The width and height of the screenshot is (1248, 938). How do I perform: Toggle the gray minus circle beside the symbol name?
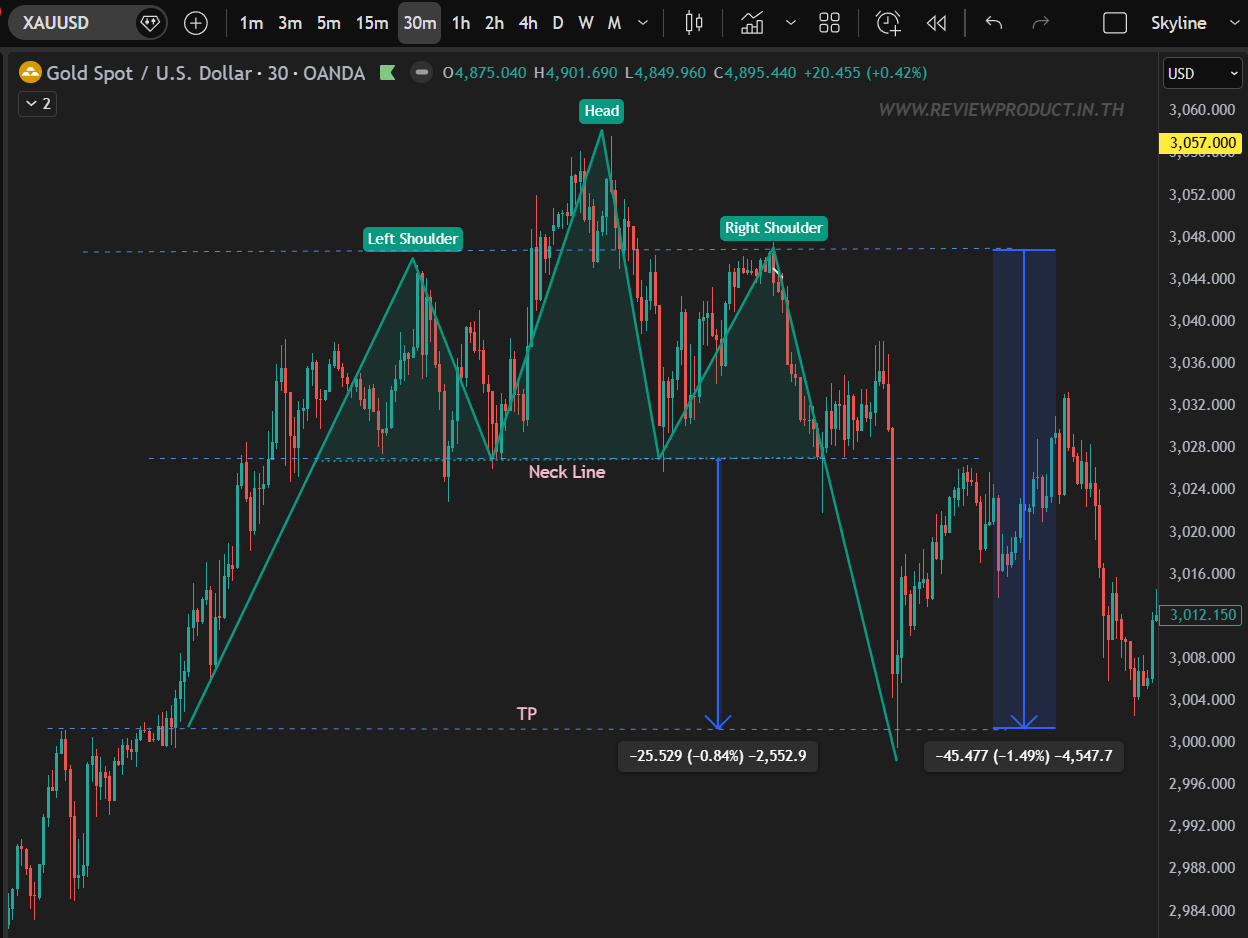coord(422,72)
